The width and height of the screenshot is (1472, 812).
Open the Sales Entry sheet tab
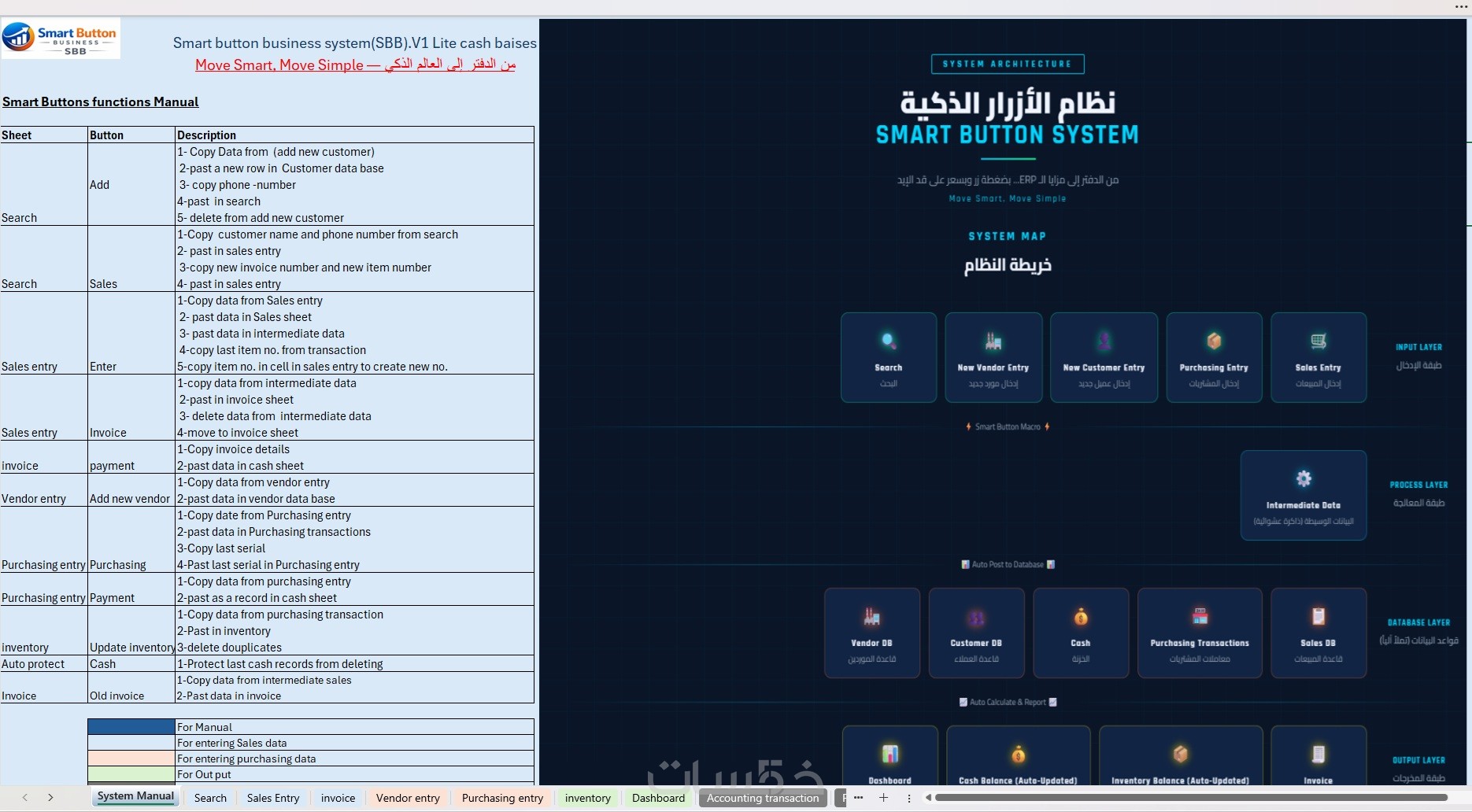click(x=273, y=798)
